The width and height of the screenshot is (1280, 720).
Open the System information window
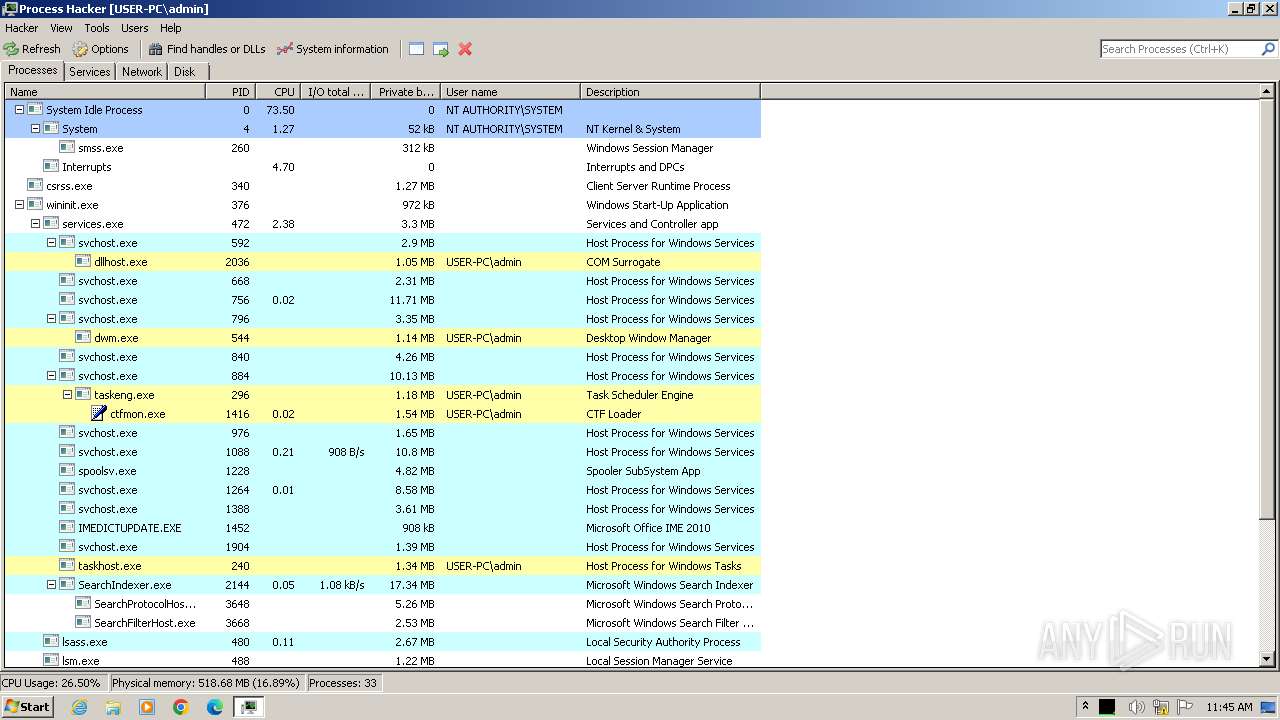[333, 49]
